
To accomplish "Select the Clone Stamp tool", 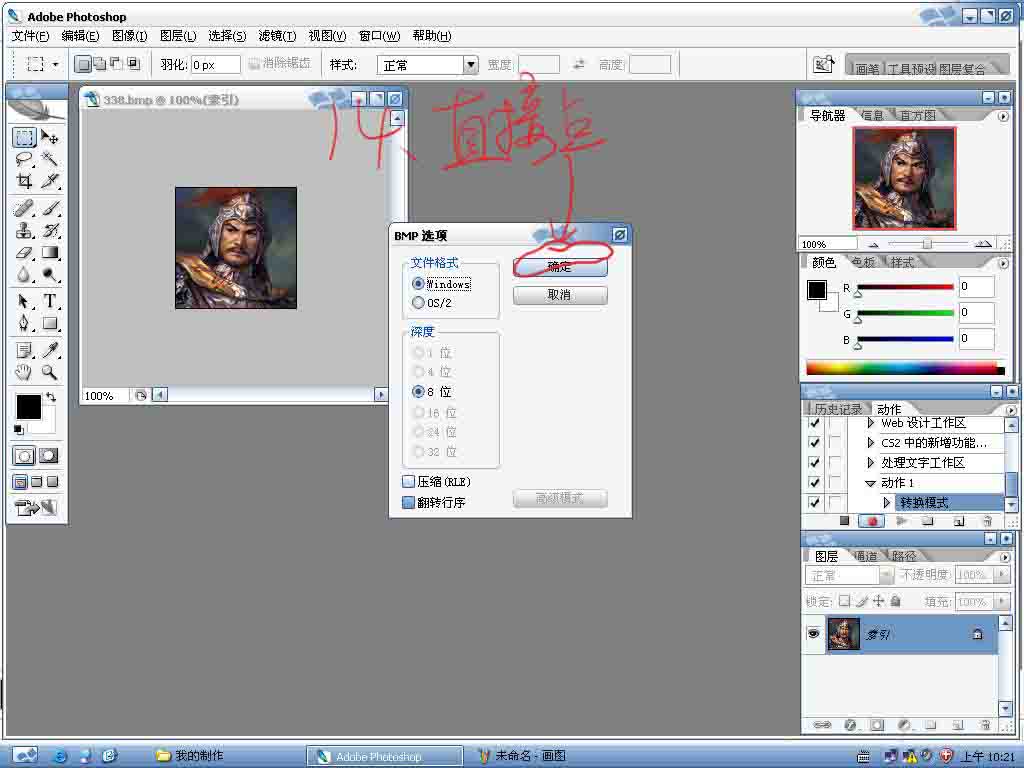I will [x=24, y=231].
